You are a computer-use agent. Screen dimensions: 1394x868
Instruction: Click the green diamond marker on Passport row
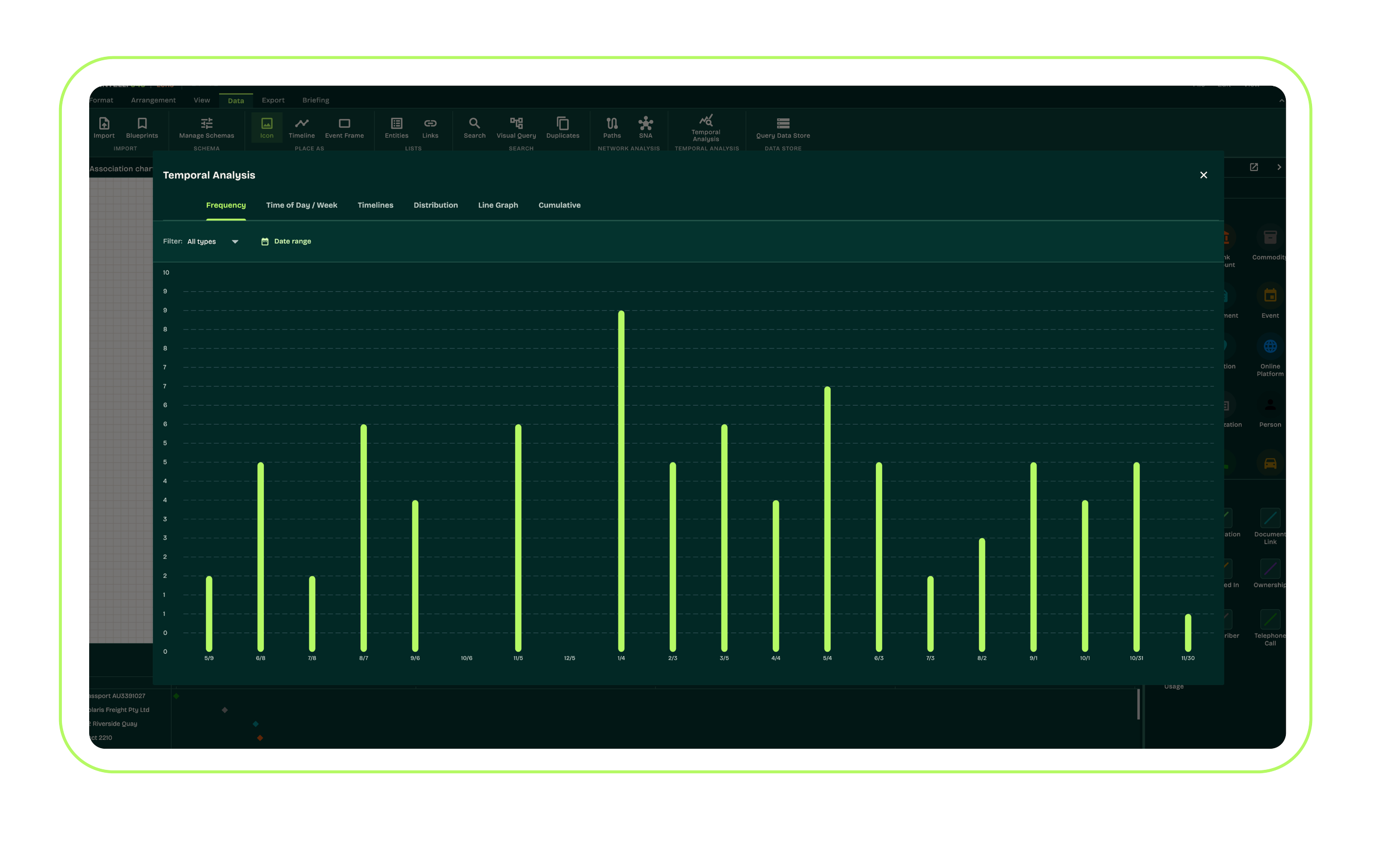[176, 696]
